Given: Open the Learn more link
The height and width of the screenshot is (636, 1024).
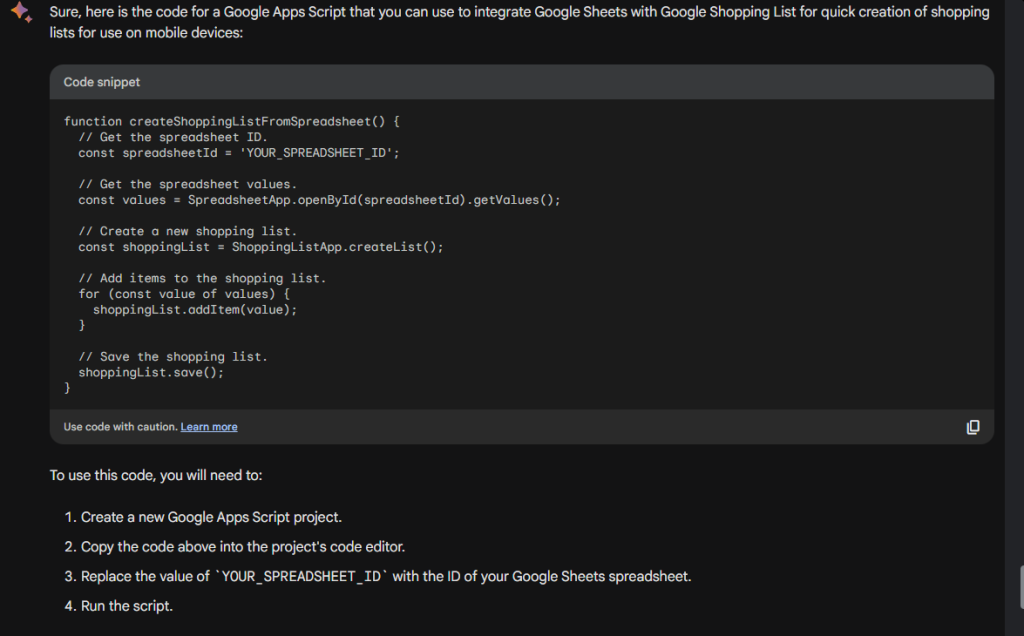Looking at the screenshot, I should click(x=209, y=427).
